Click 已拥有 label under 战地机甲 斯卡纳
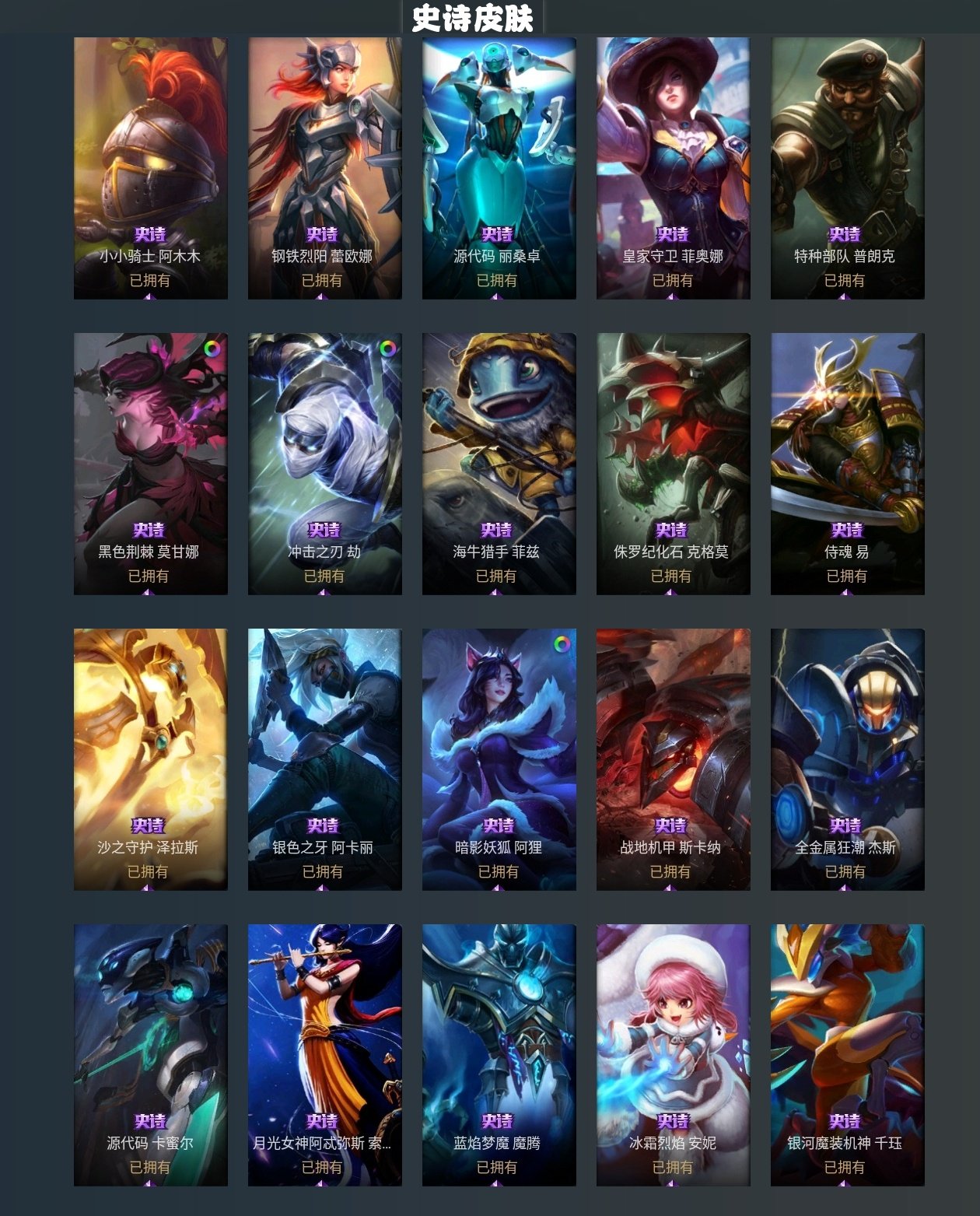The image size is (980, 1216). (670, 871)
